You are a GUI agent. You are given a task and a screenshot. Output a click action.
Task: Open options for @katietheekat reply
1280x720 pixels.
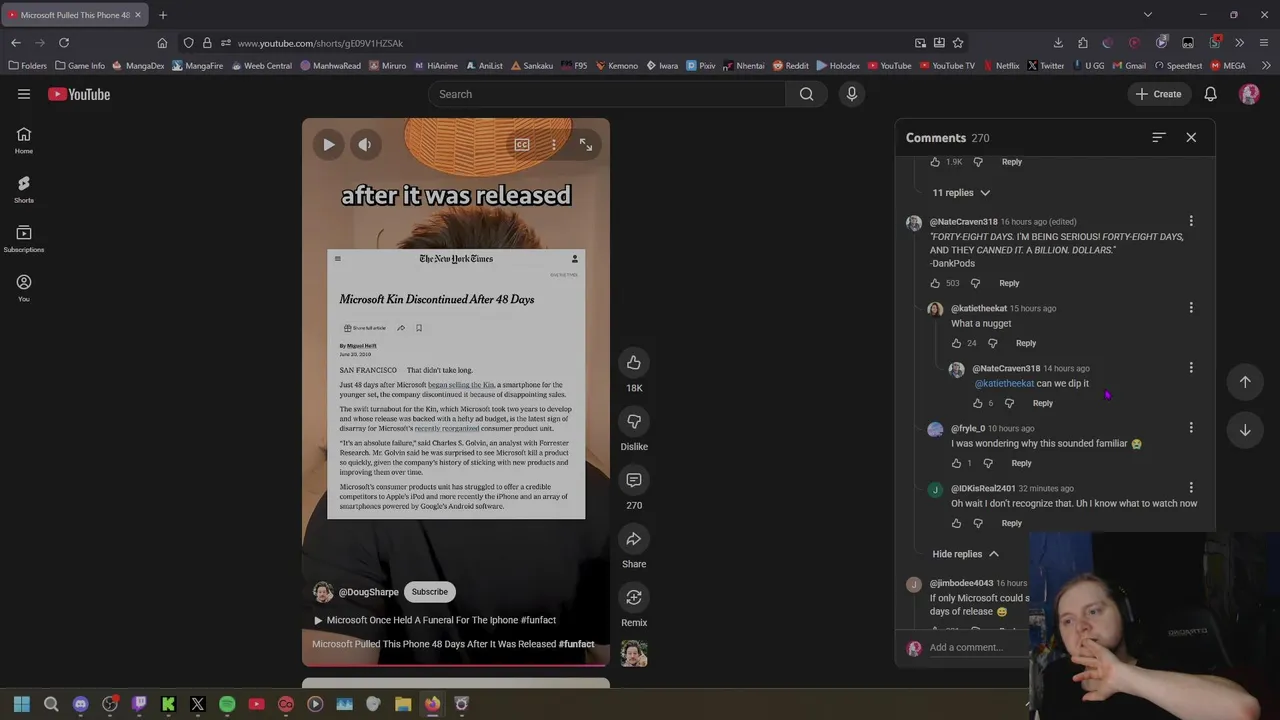(1191, 308)
